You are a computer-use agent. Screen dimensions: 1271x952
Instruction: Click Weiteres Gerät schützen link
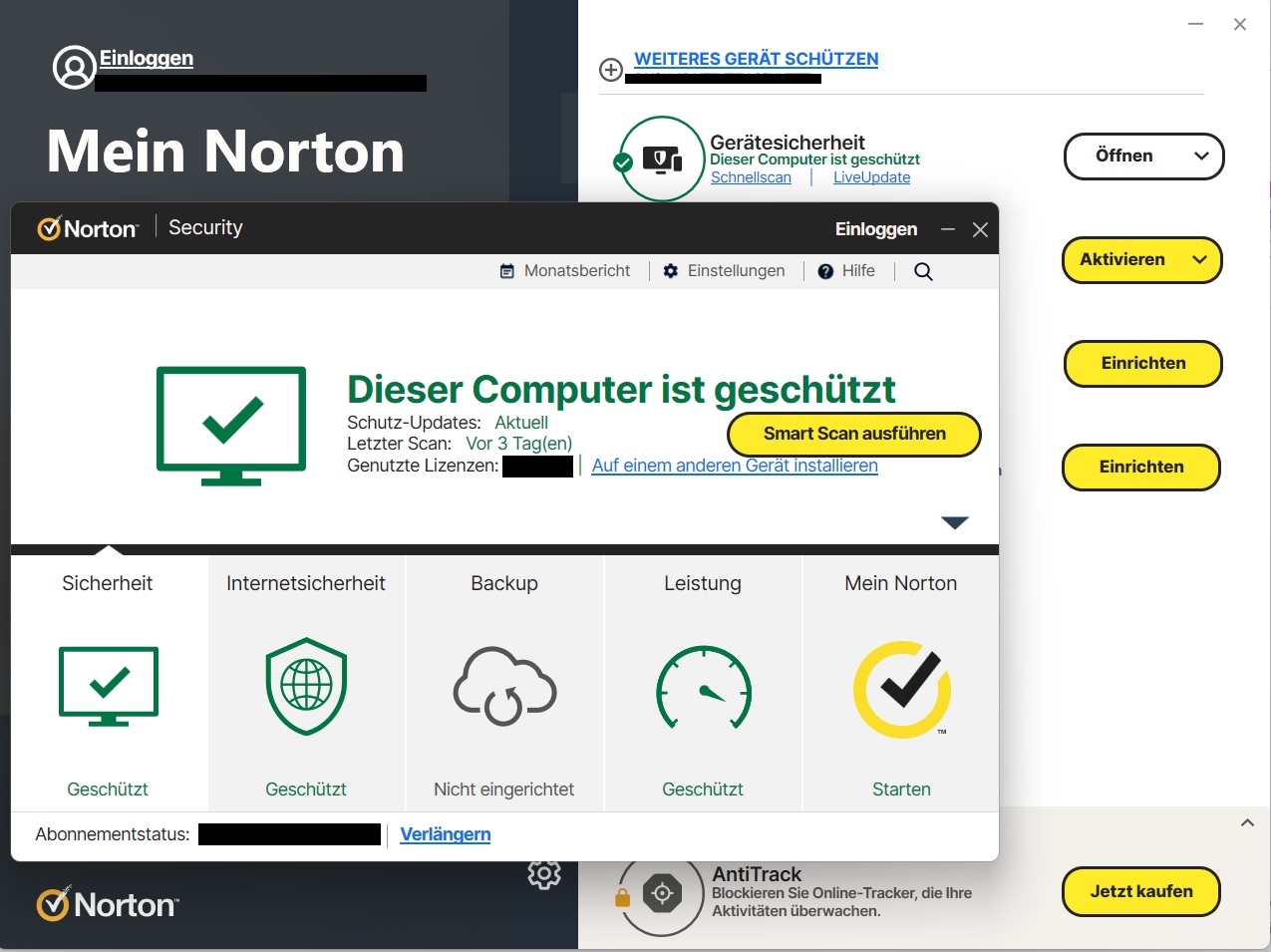[757, 59]
